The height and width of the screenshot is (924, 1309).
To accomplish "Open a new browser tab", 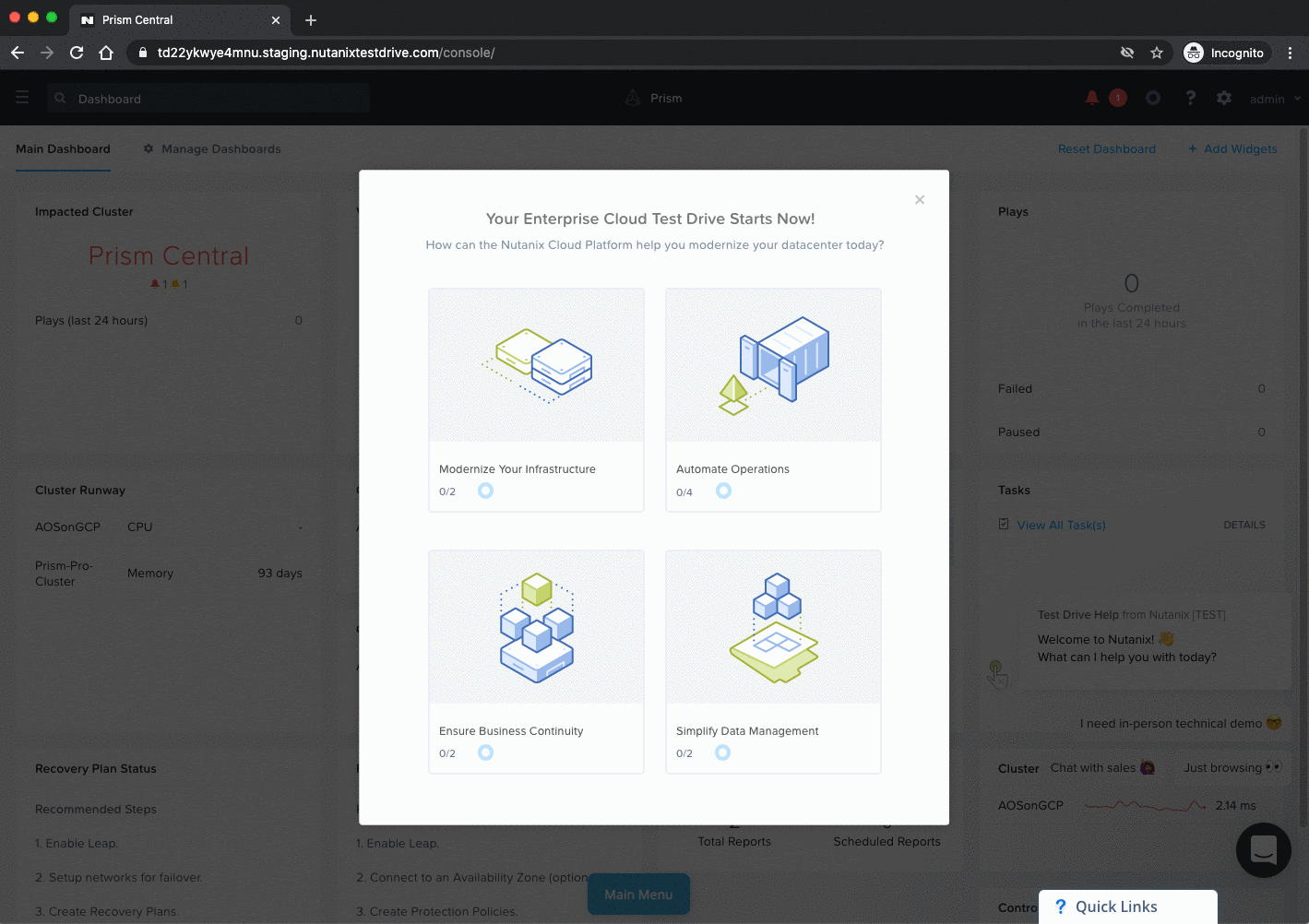I will click(x=311, y=20).
